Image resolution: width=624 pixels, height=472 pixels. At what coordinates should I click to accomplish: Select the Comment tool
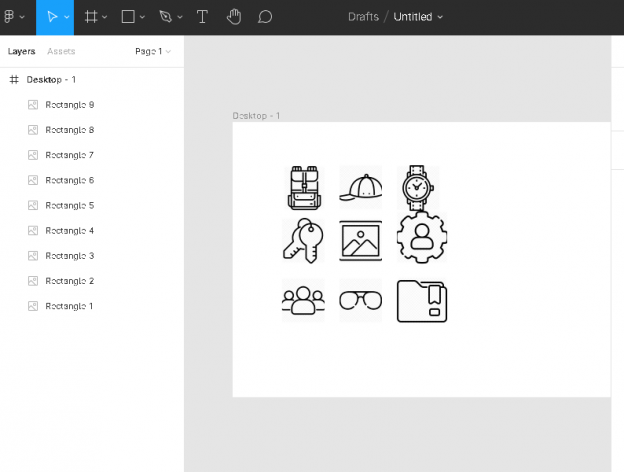[265, 17]
